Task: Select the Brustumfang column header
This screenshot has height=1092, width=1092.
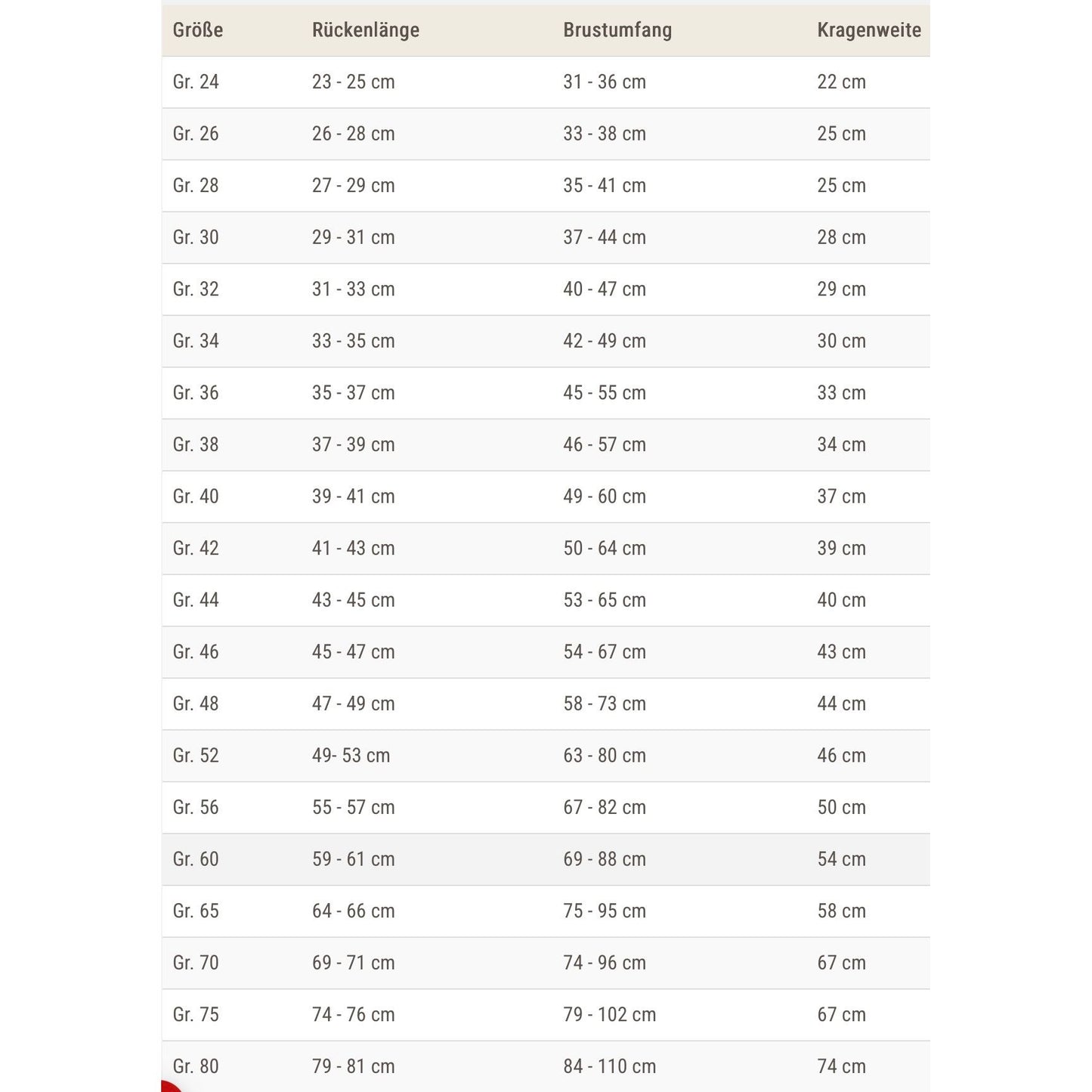Action: 617,30
